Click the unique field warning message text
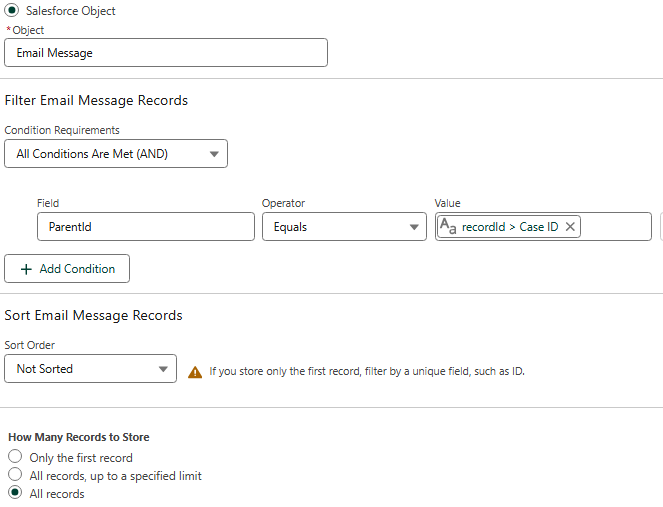663x507 pixels. (366, 371)
